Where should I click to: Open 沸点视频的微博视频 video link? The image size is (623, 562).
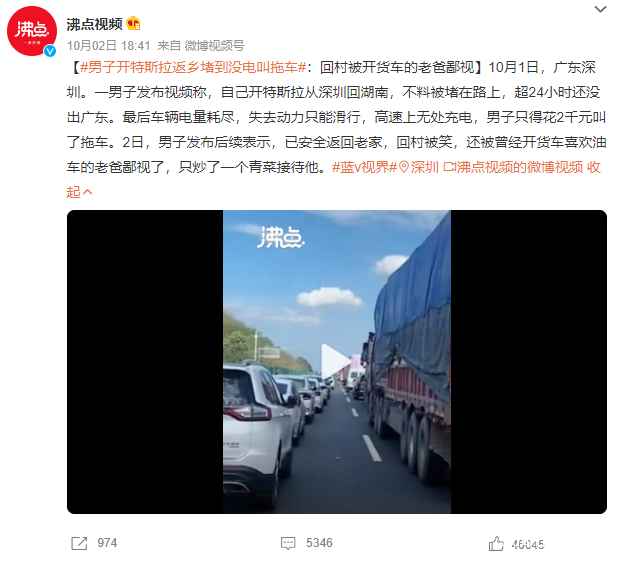coord(513,167)
